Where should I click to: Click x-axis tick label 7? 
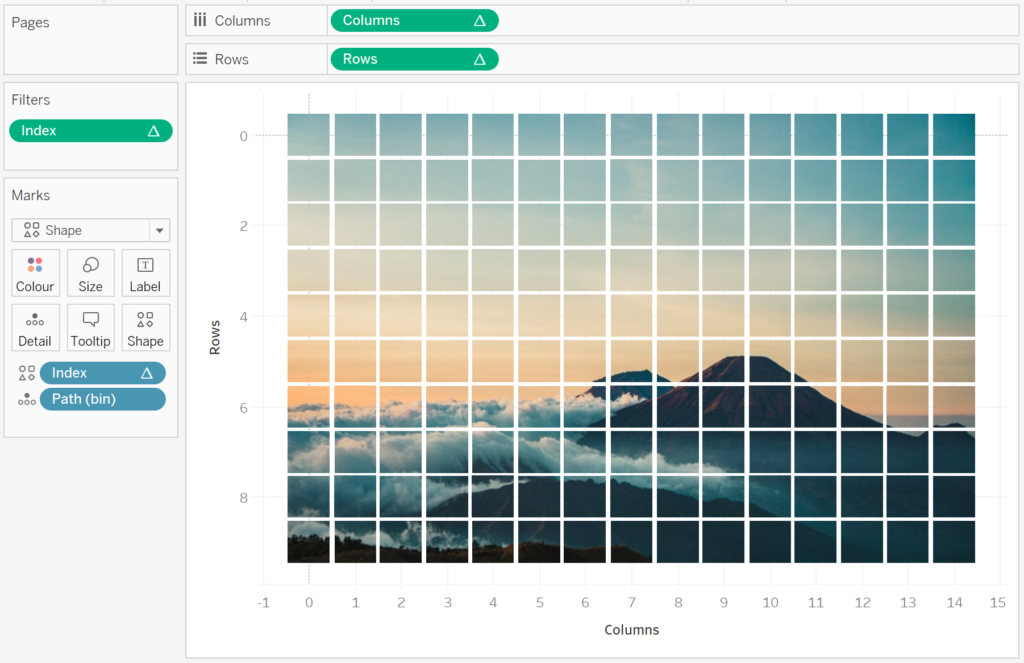point(632,603)
